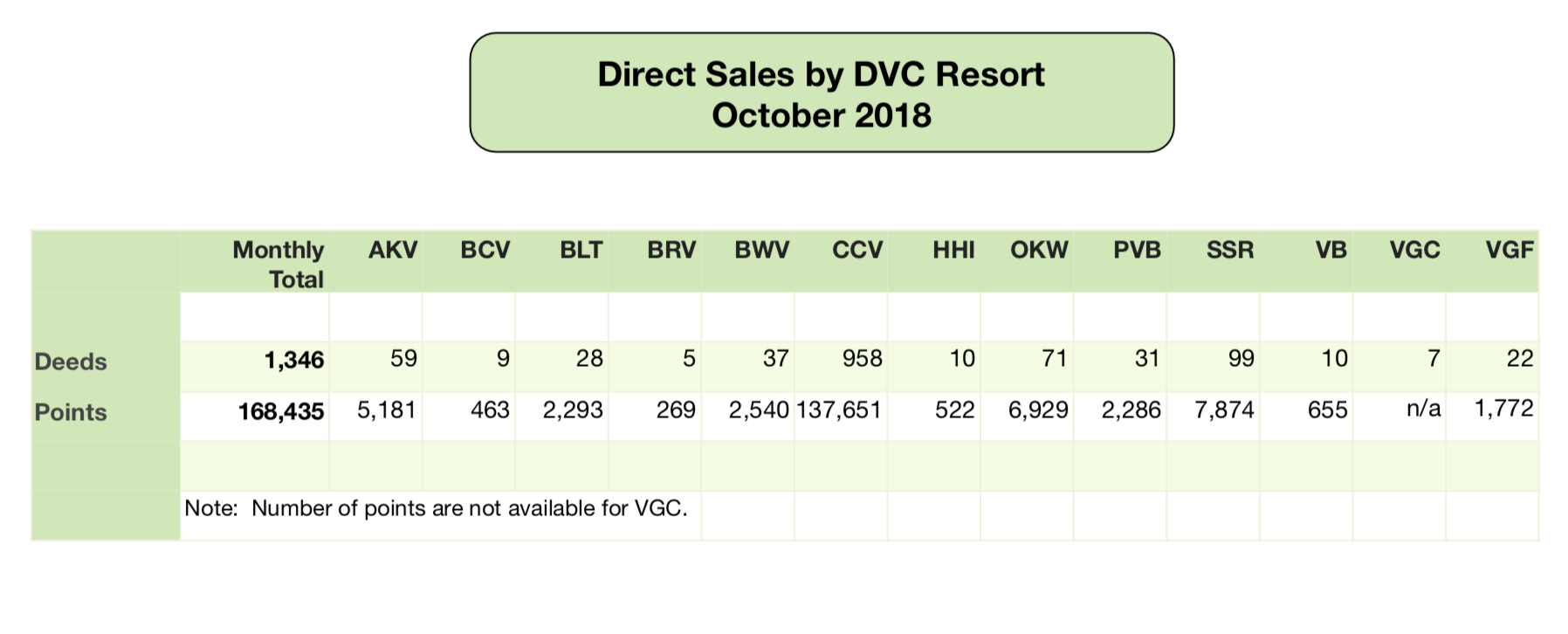The width and height of the screenshot is (1568, 634).
Task: Click the note about VGC points
Action: point(436,508)
